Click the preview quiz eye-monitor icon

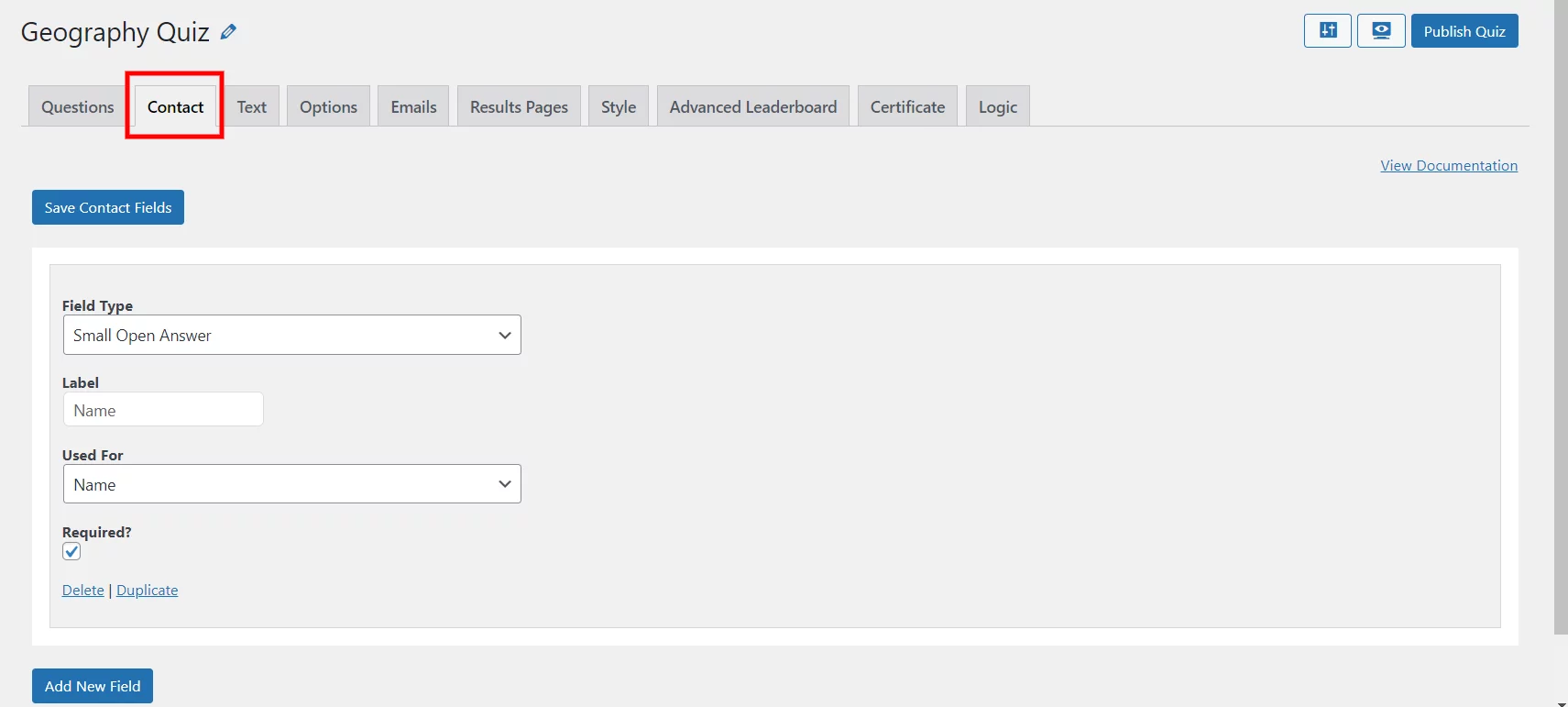pyautogui.click(x=1381, y=30)
